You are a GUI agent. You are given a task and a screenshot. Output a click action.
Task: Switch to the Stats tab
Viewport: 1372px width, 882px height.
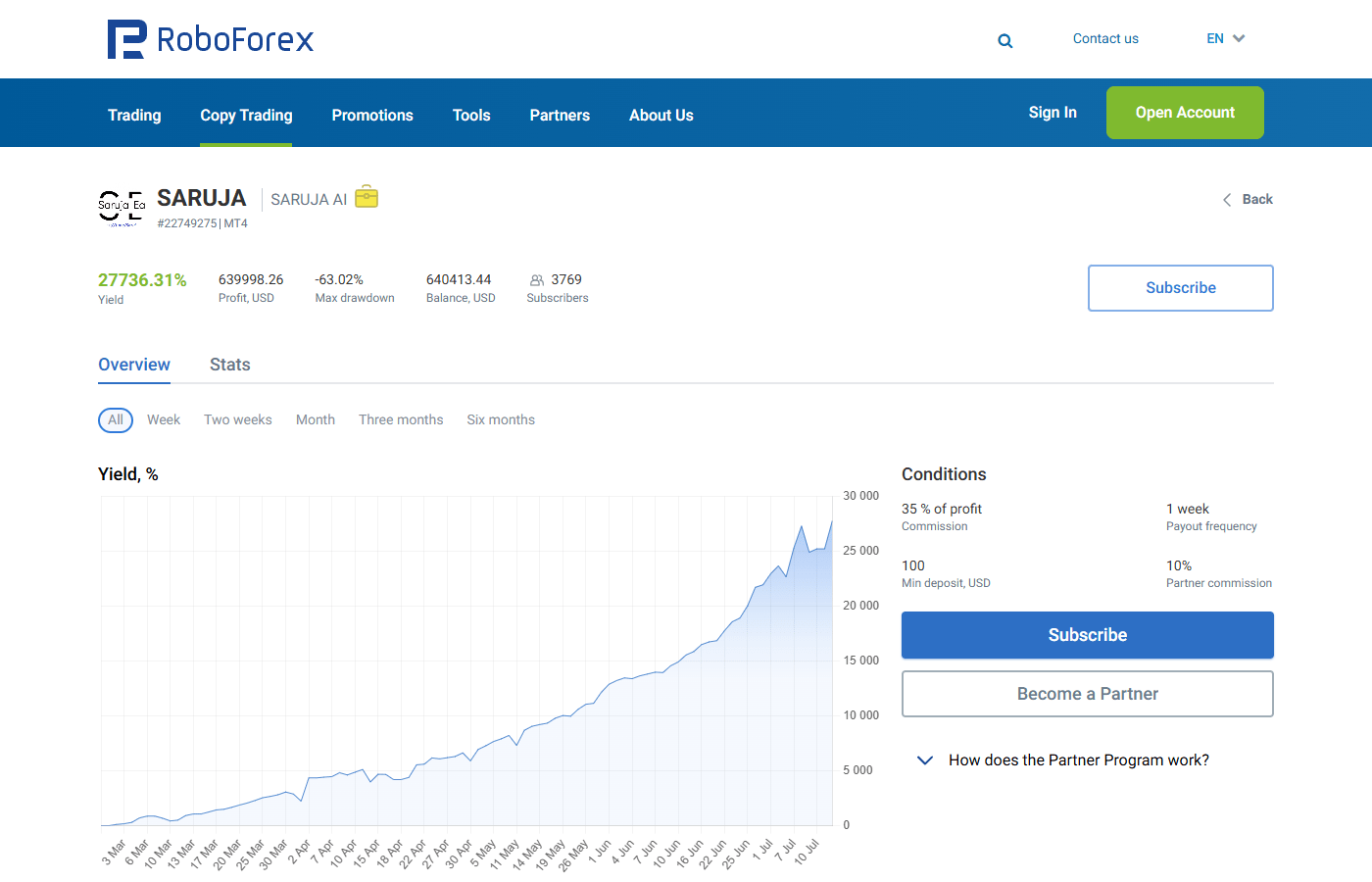230,365
